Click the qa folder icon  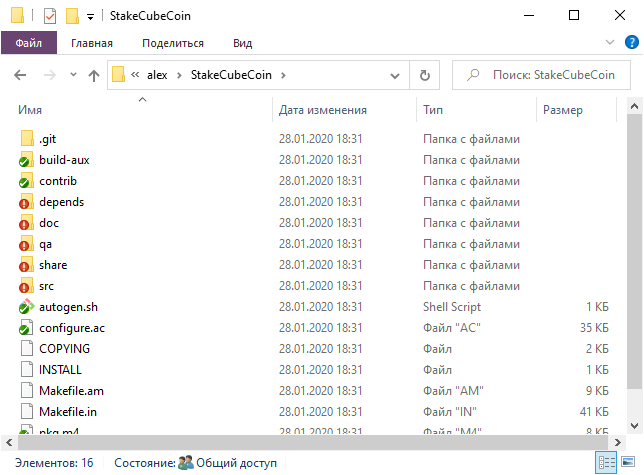(26, 244)
